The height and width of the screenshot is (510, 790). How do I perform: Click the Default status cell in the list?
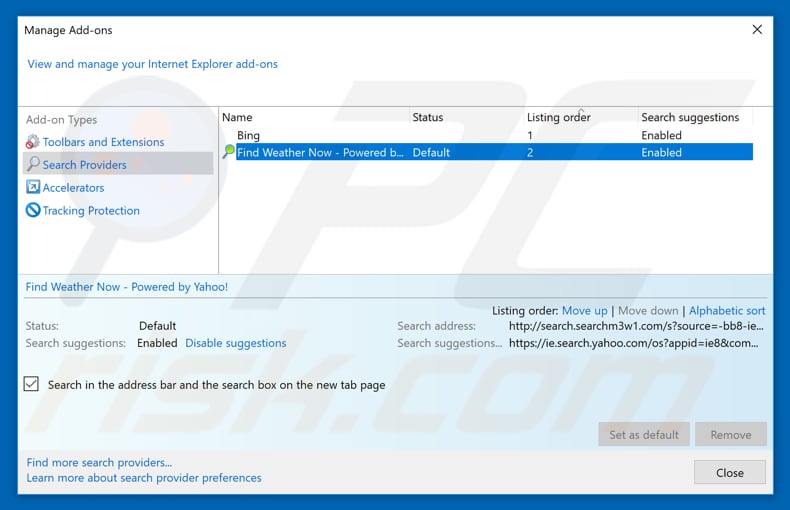point(431,152)
